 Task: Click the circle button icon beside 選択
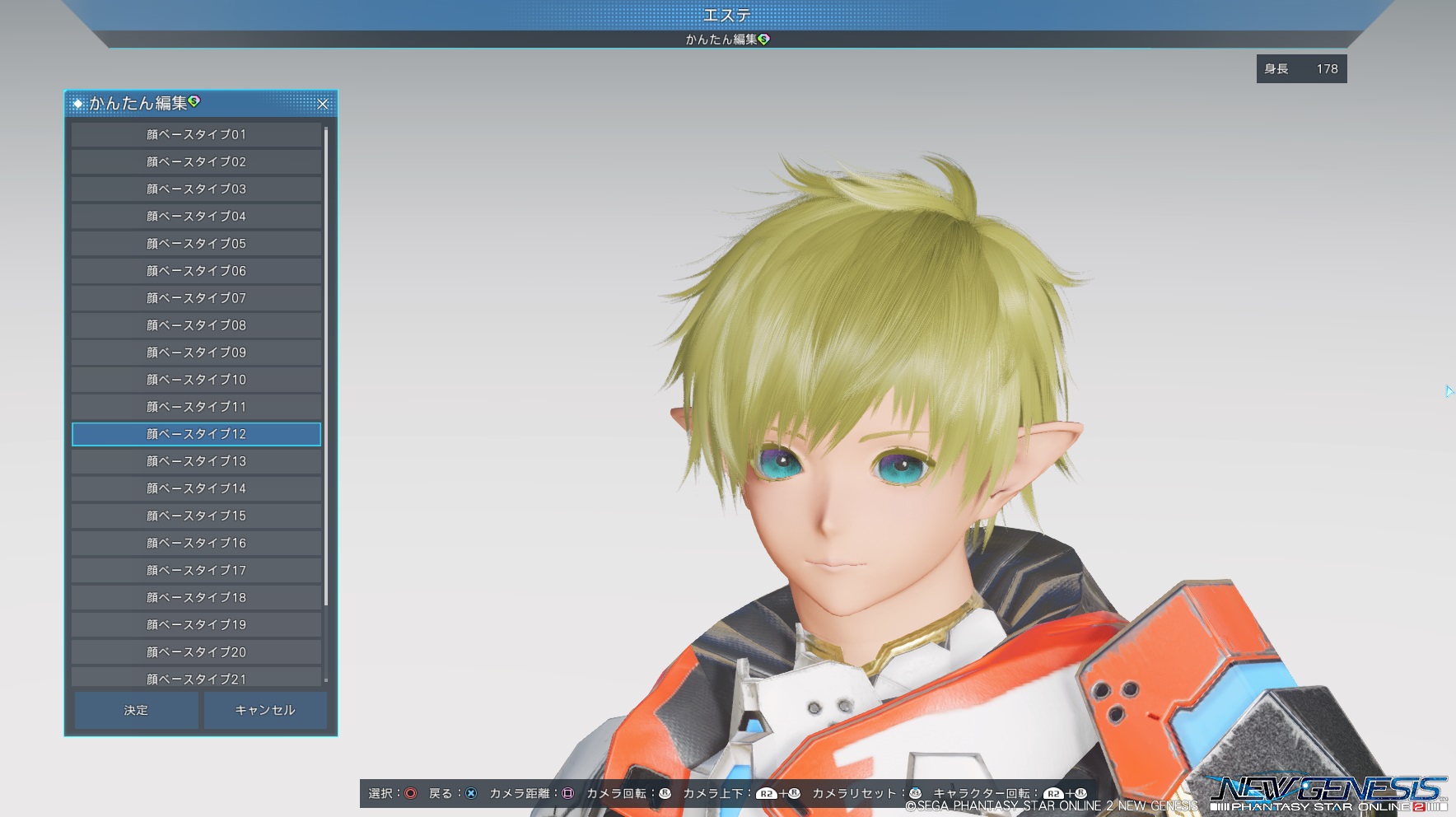coord(410,793)
